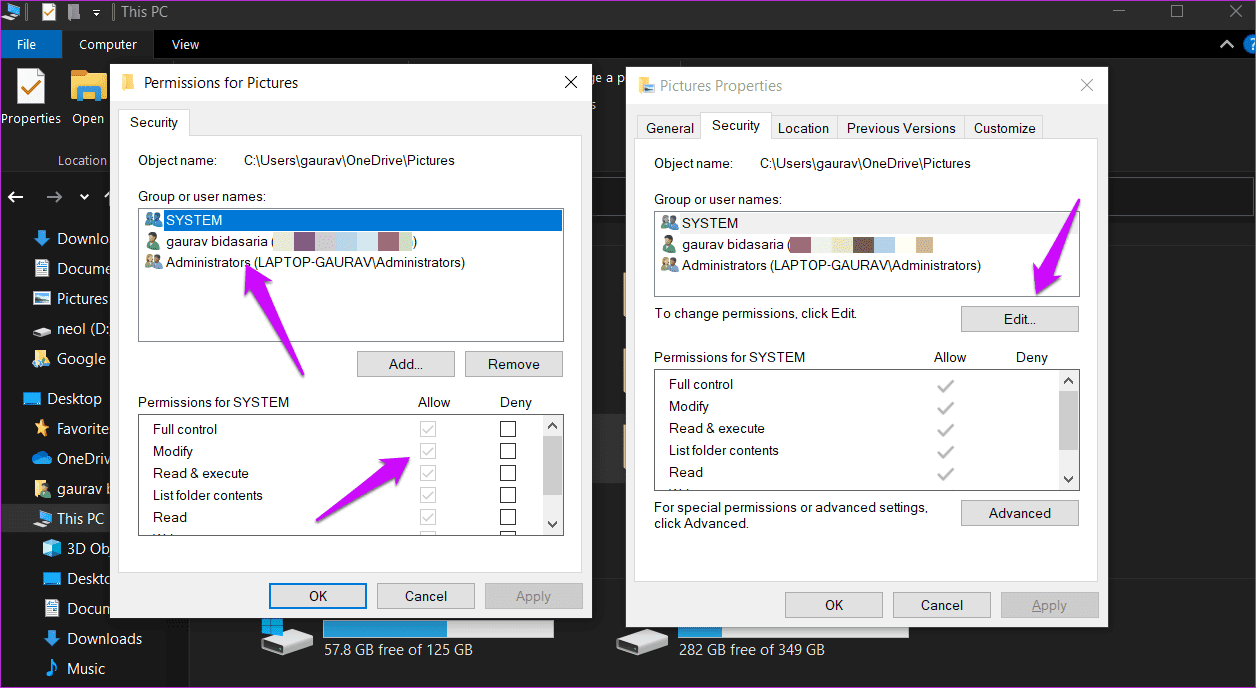This screenshot has height=688, width=1256.
Task: Click Allow checkbox for Read & execute
Action: tap(428, 473)
